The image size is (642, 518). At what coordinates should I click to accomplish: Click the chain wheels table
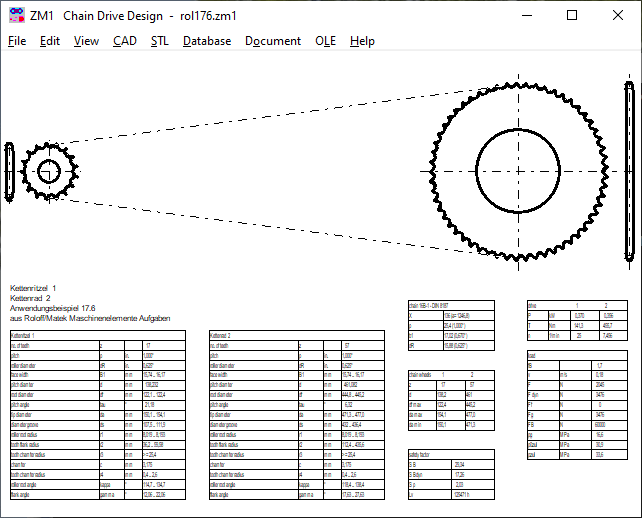click(451, 402)
